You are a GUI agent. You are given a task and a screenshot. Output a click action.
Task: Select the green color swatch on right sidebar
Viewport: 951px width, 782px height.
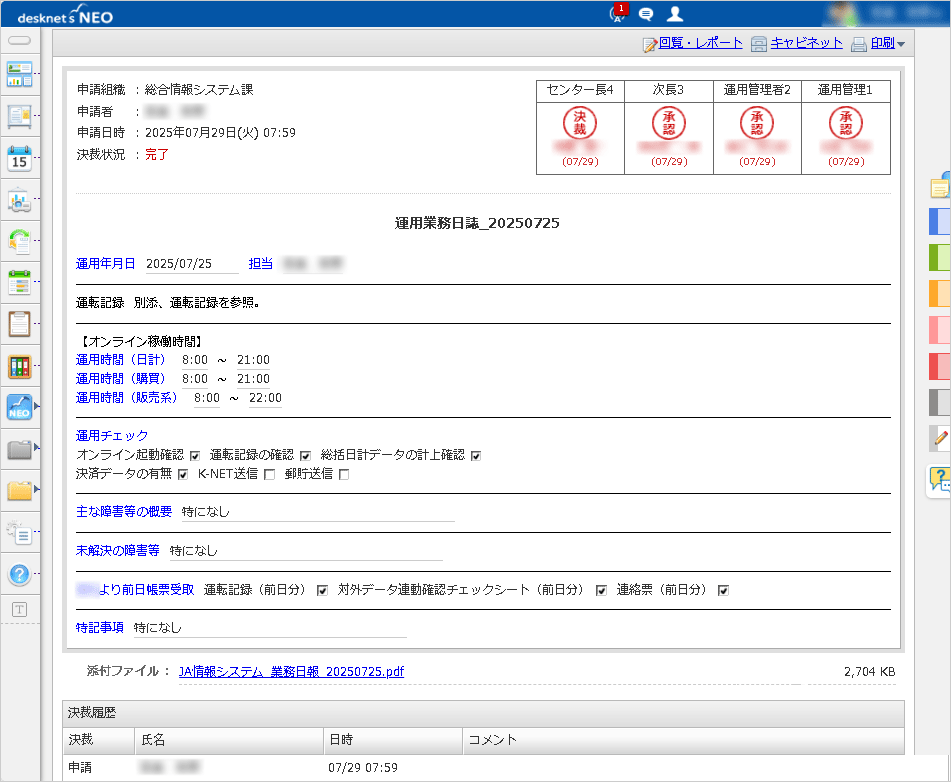938,257
